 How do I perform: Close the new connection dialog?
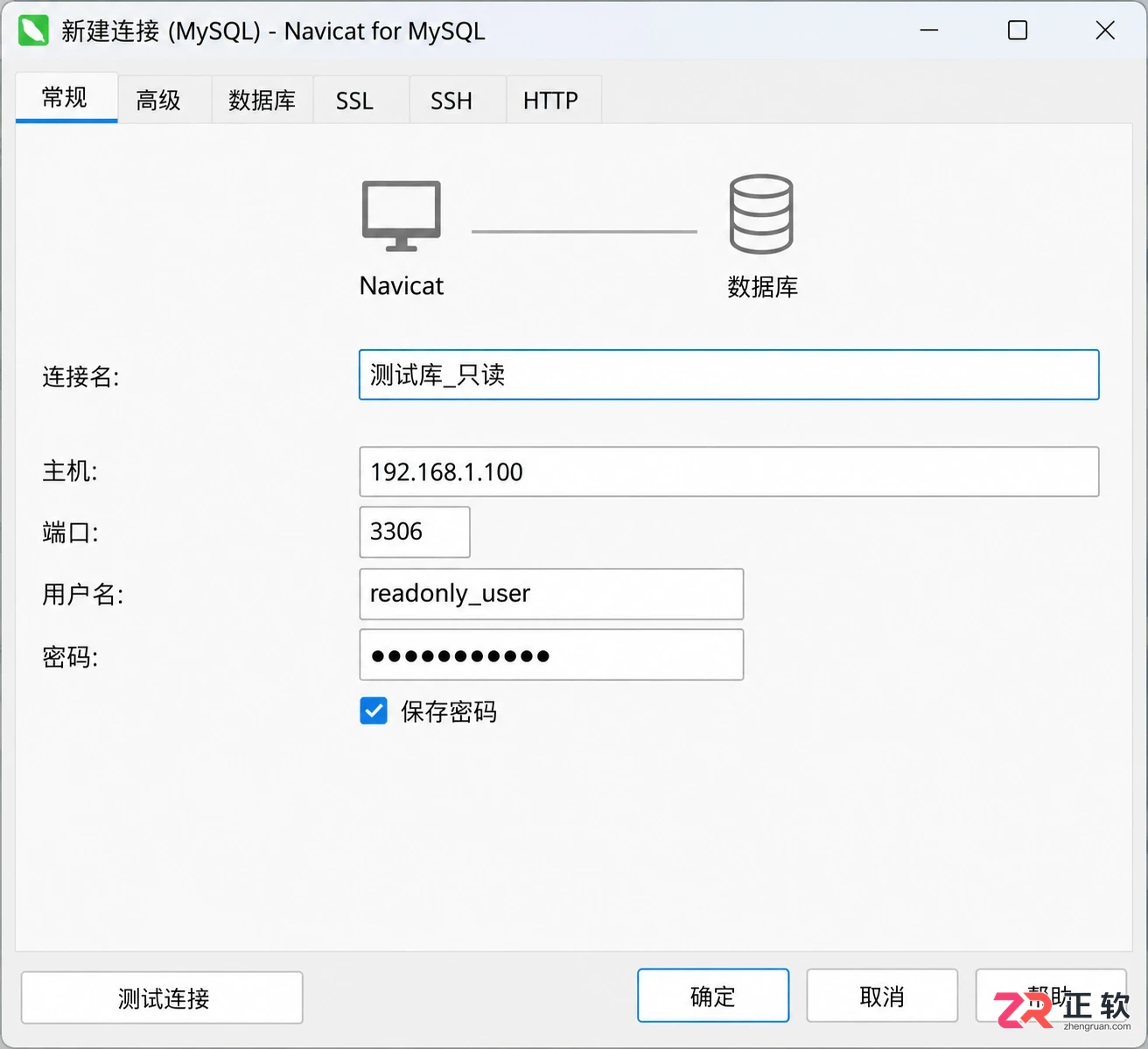pos(1105,31)
